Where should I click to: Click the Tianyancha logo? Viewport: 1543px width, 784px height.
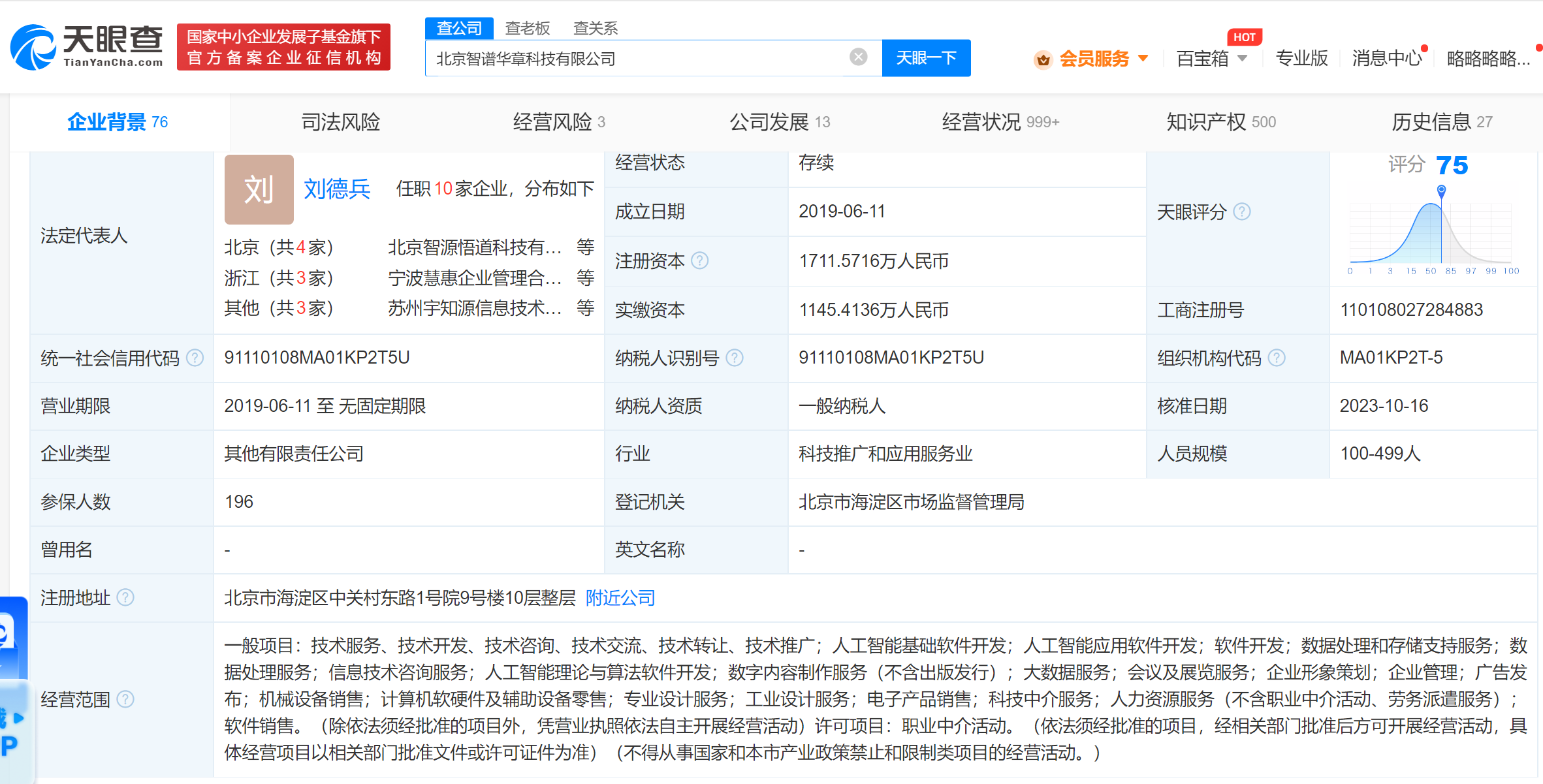[x=86, y=46]
